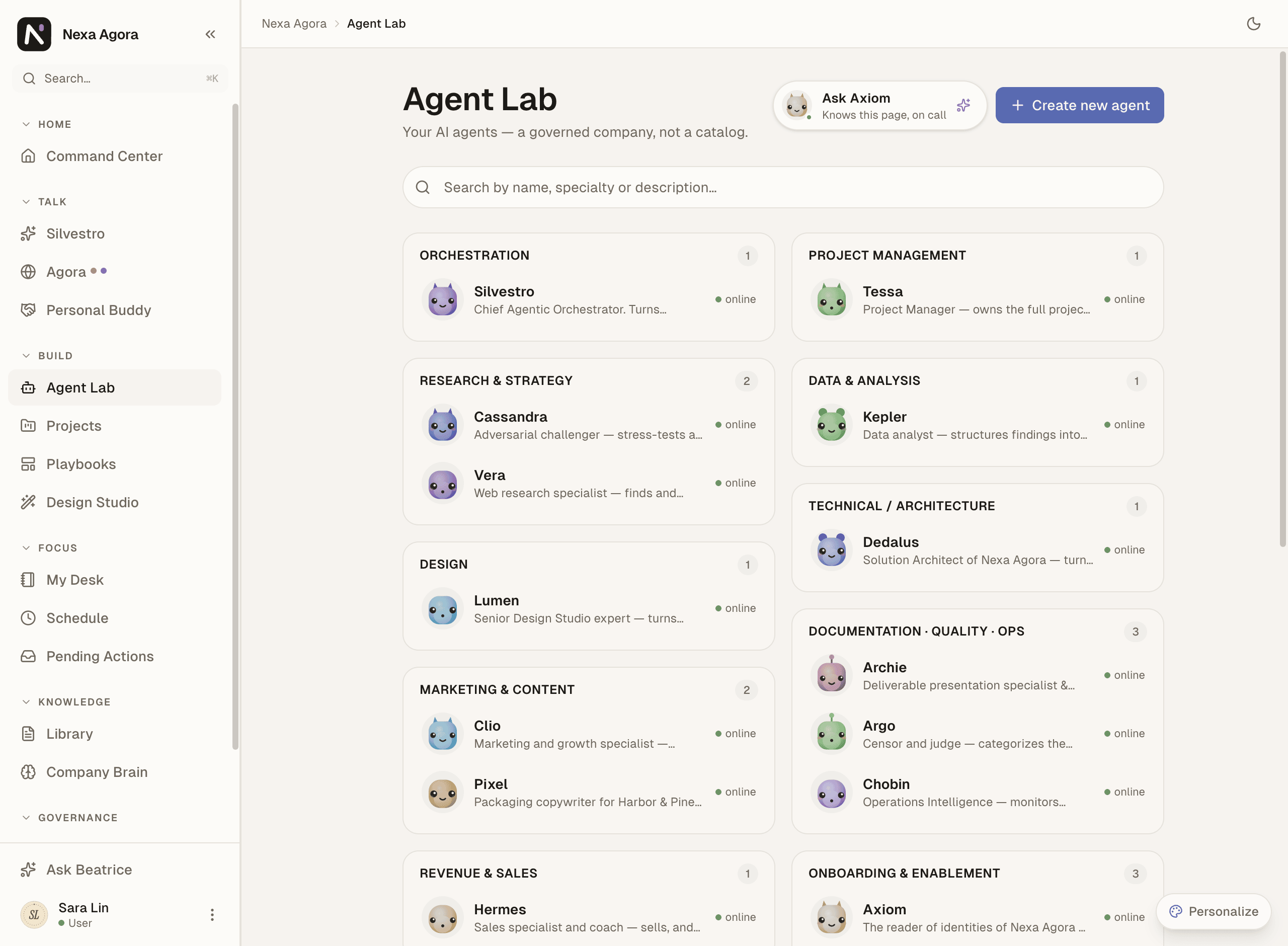Click Nexa Agora breadcrumb link
The image size is (1288, 946).
(x=294, y=24)
